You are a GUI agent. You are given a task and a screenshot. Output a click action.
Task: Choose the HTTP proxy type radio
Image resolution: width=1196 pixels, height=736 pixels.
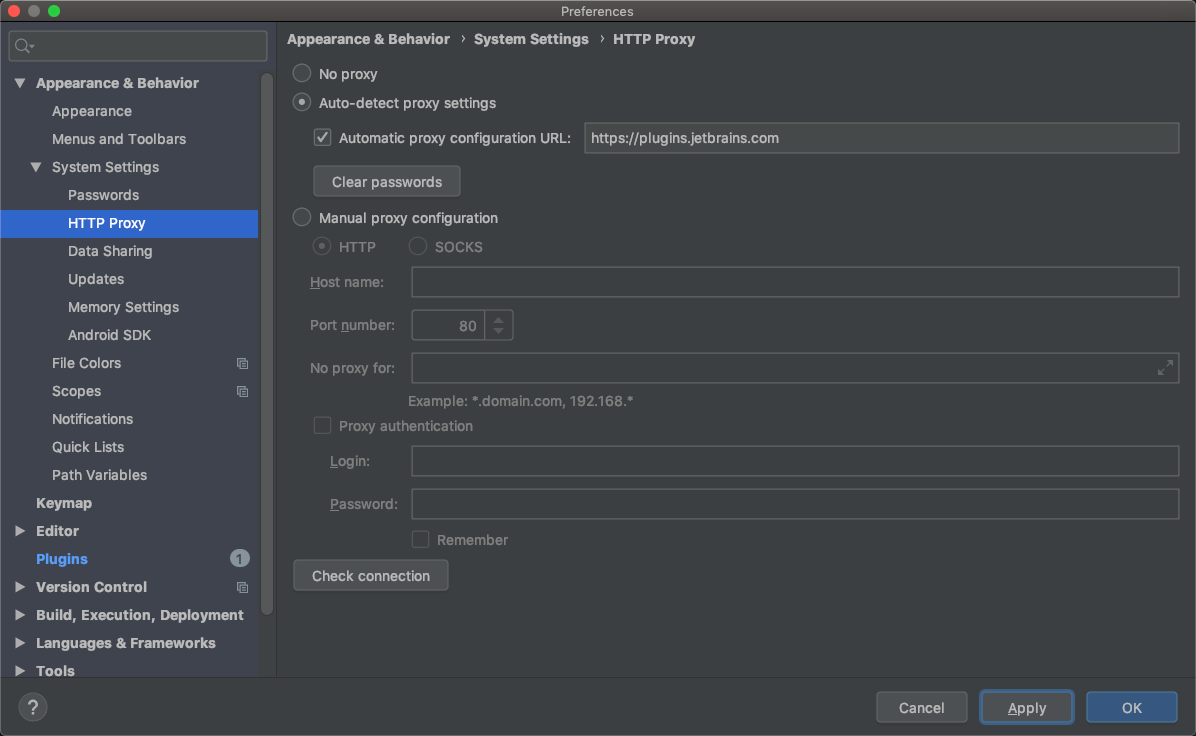click(x=322, y=246)
